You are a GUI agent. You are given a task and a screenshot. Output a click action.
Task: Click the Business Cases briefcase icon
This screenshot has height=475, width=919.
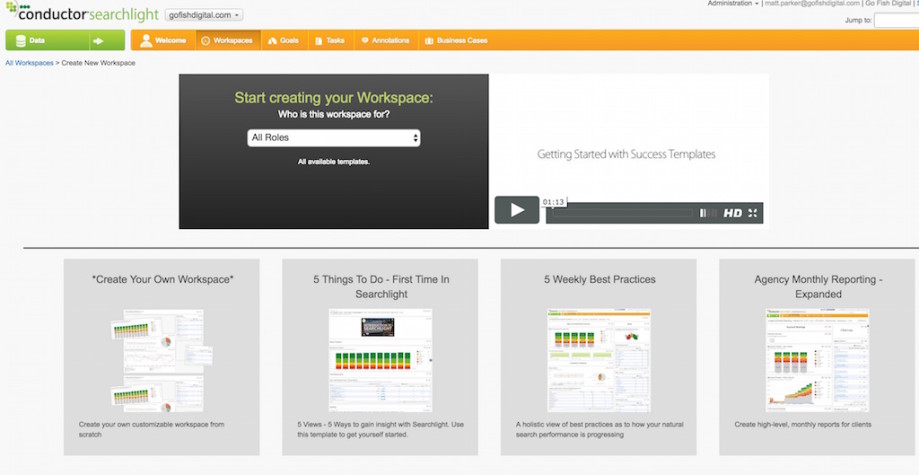[x=429, y=41]
